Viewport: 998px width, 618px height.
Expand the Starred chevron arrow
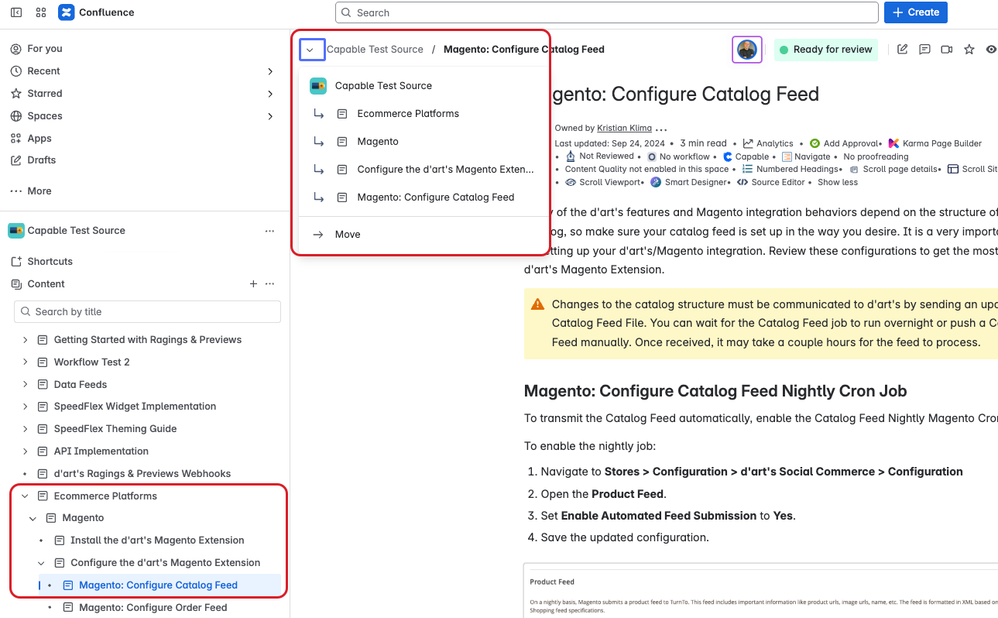coord(270,94)
